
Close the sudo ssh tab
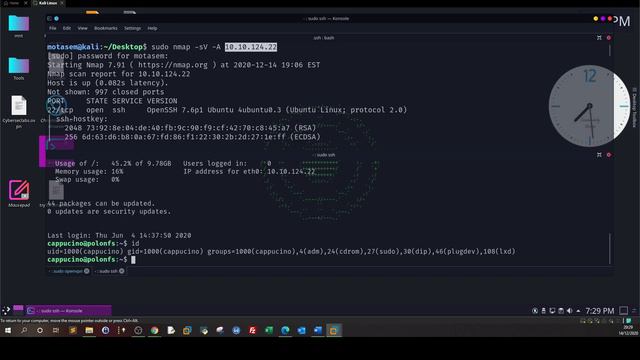point(122,271)
